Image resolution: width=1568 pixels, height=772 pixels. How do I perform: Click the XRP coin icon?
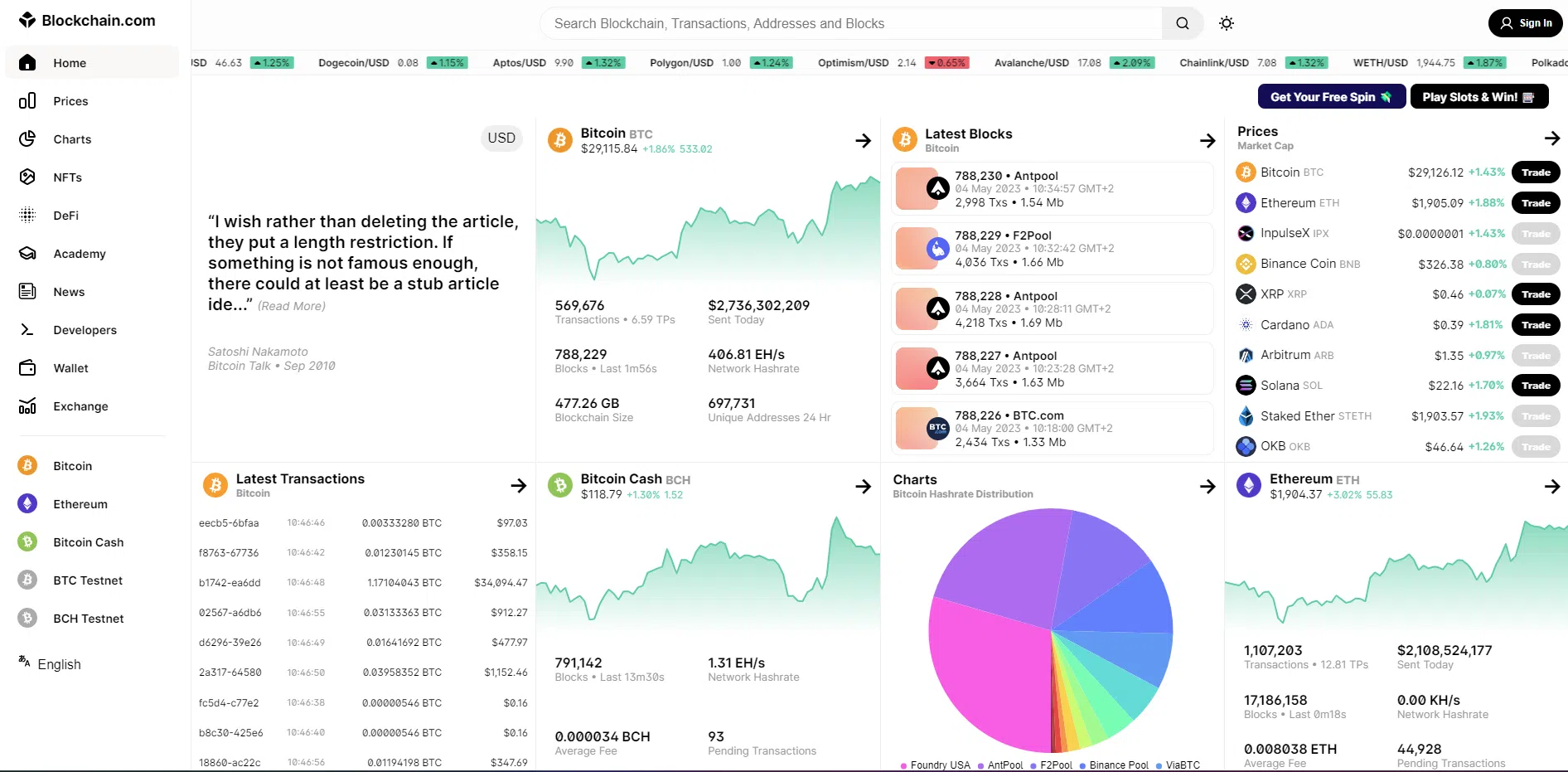1246,294
